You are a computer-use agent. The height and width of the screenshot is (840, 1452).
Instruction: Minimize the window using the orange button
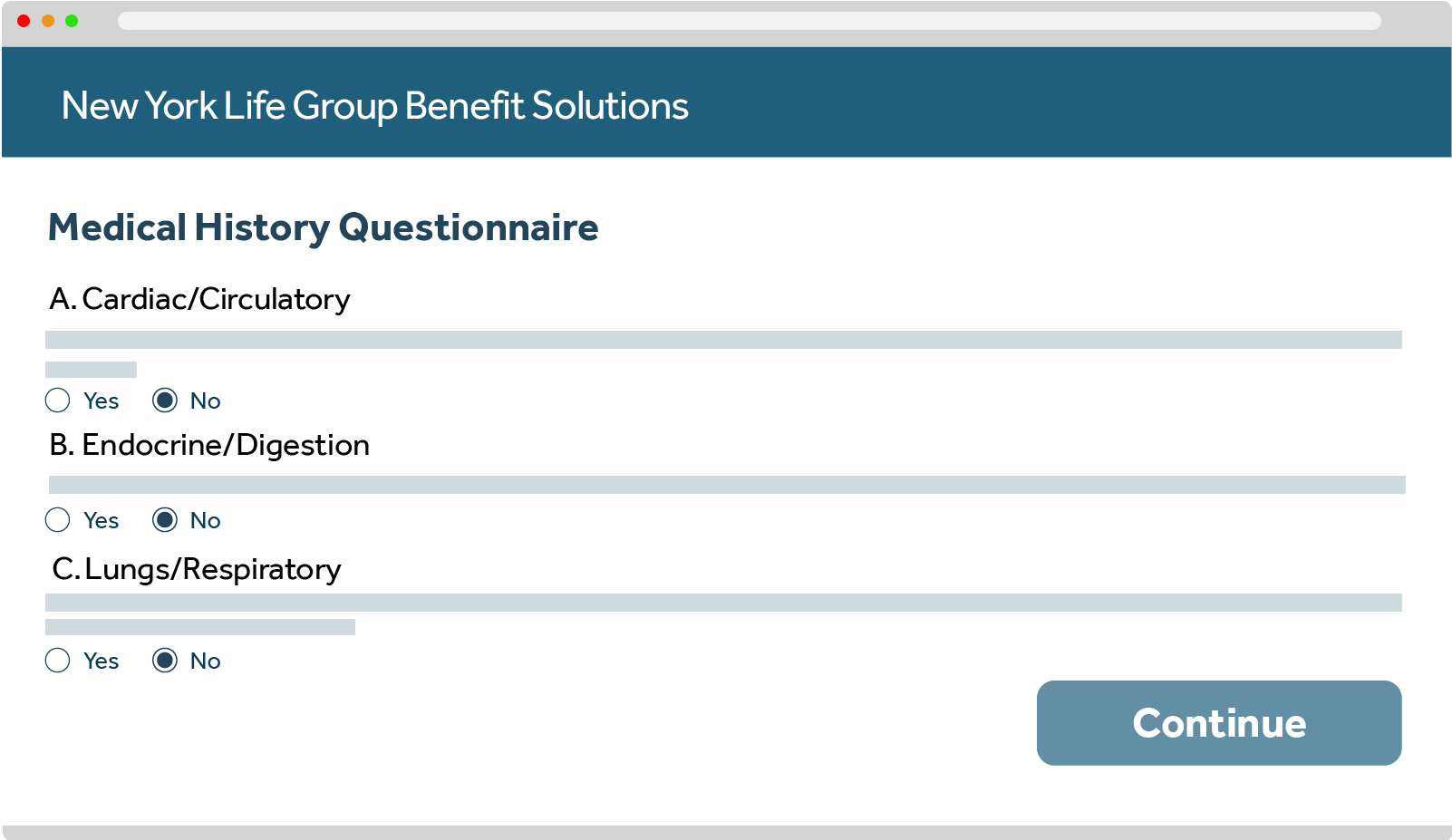[x=48, y=21]
